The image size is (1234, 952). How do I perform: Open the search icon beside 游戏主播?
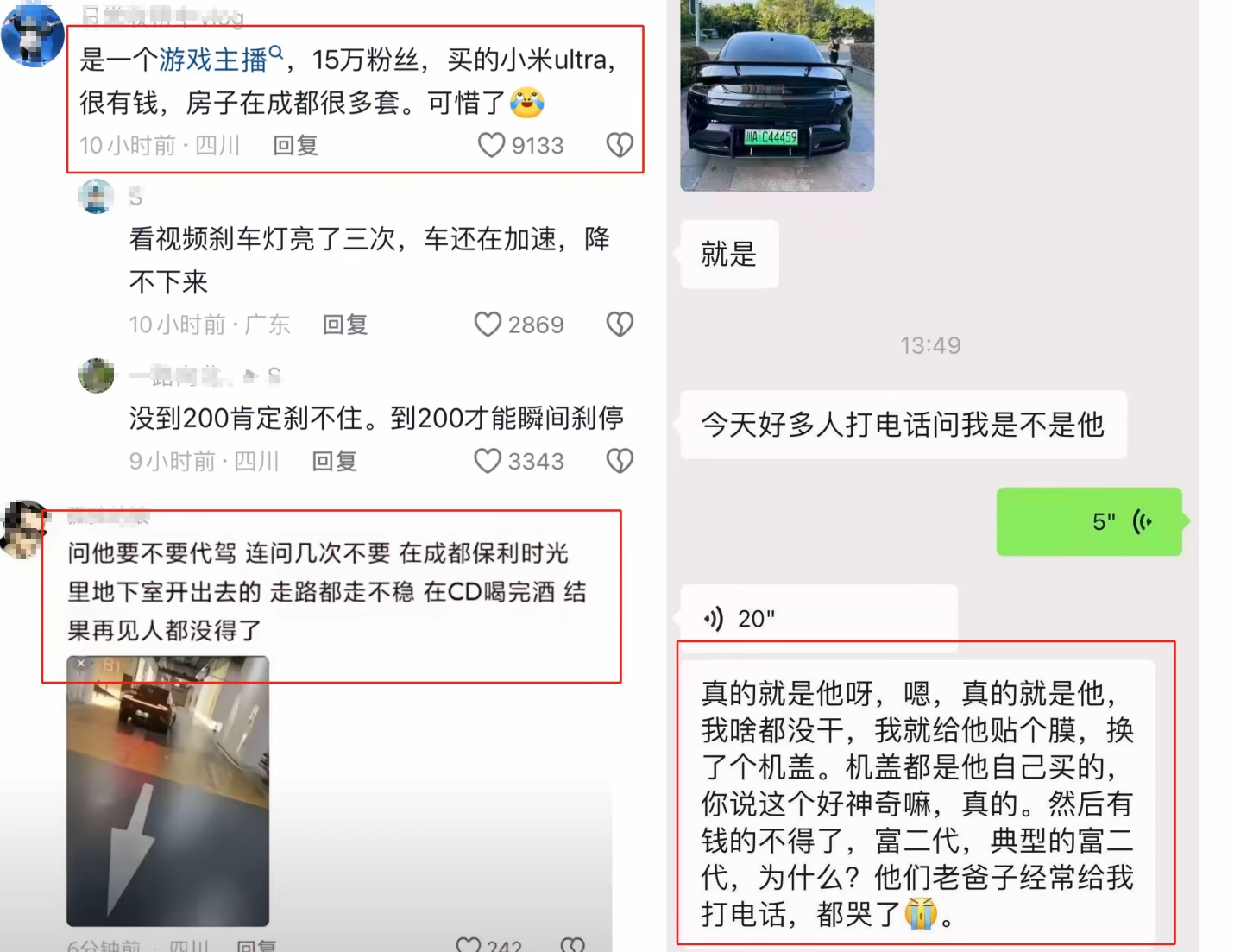276,54
